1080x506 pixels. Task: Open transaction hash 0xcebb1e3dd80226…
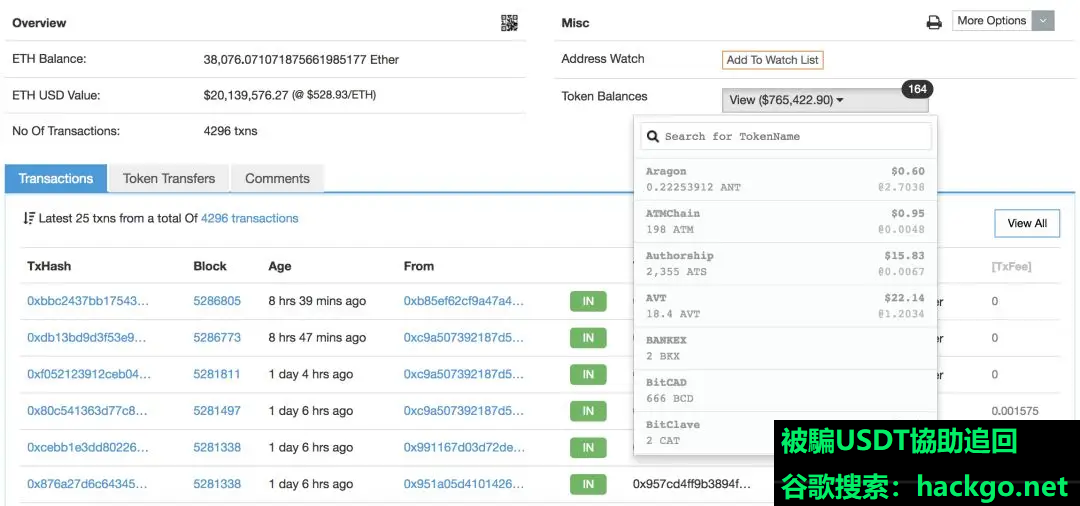click(x=87, y=447)
